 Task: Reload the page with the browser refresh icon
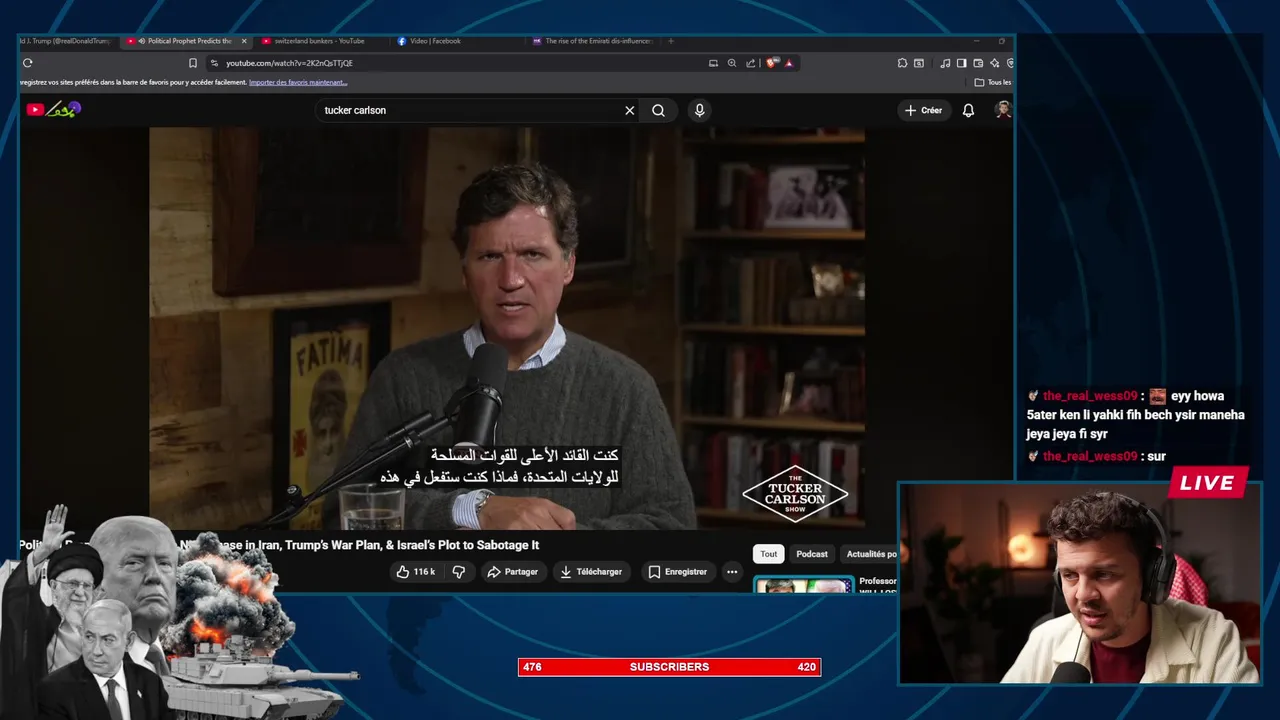point(27,63)
